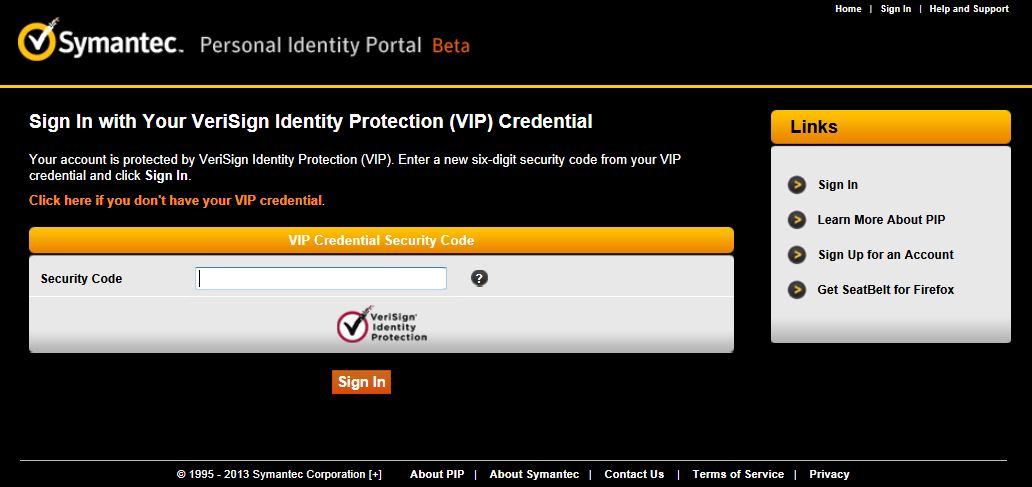Focus the Security Code input field

click(x=321, y=278)
